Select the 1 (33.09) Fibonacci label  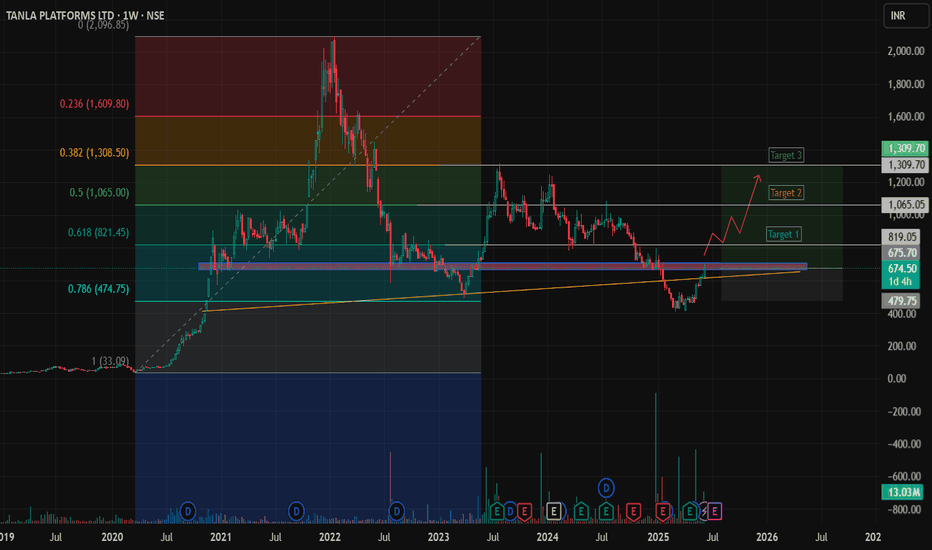tap(110, 361)
